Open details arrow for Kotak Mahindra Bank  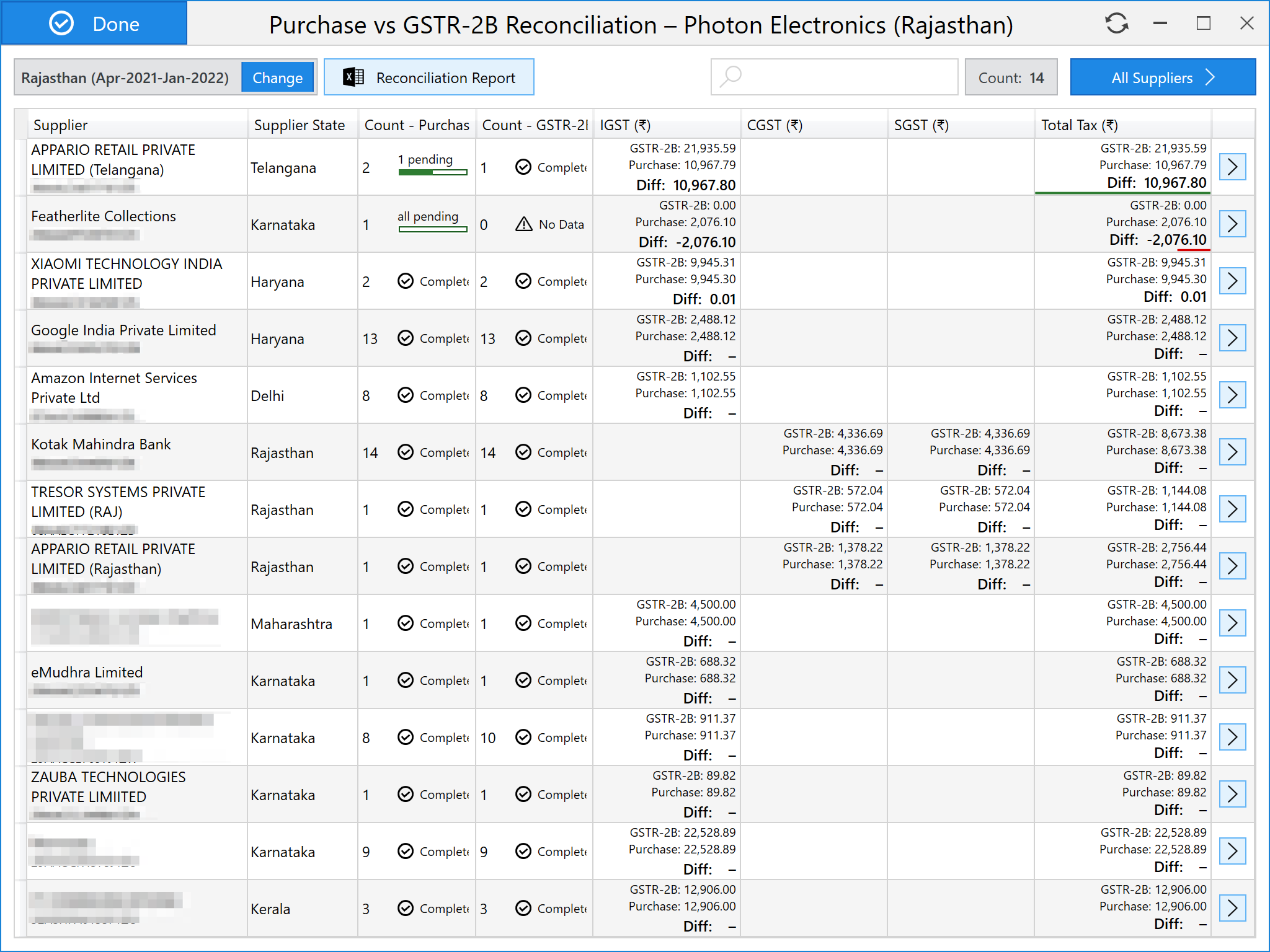pos(1232,452)
